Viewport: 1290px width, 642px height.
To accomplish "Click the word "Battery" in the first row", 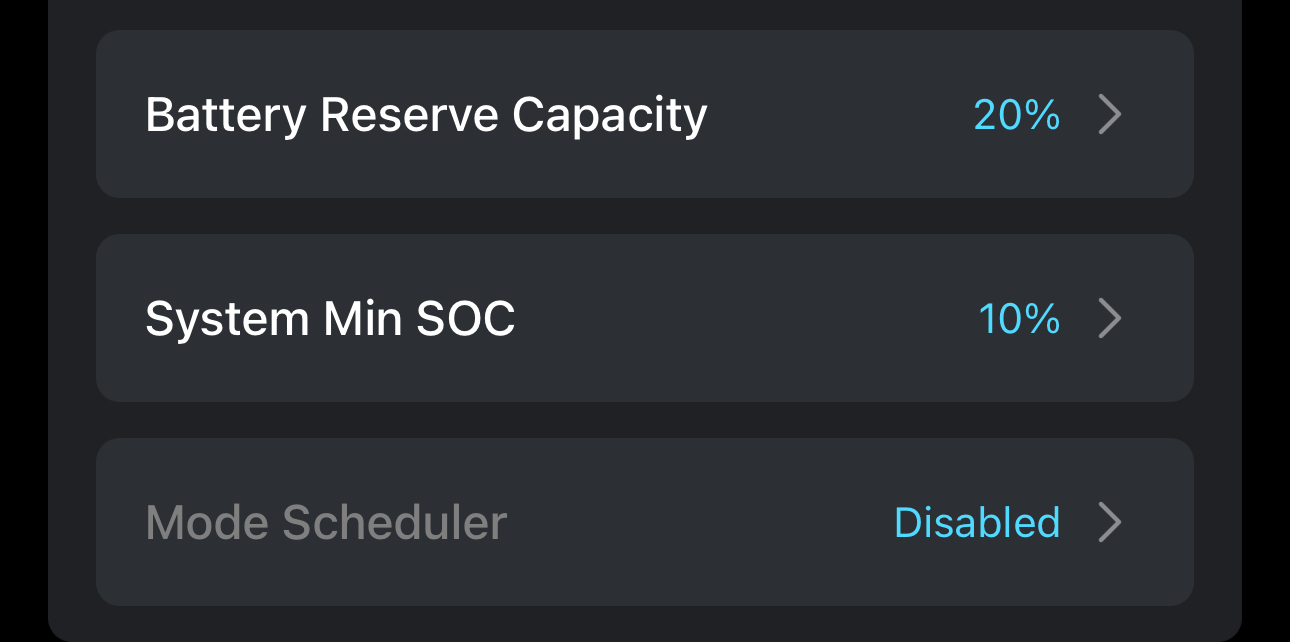I will pos(225,115).
